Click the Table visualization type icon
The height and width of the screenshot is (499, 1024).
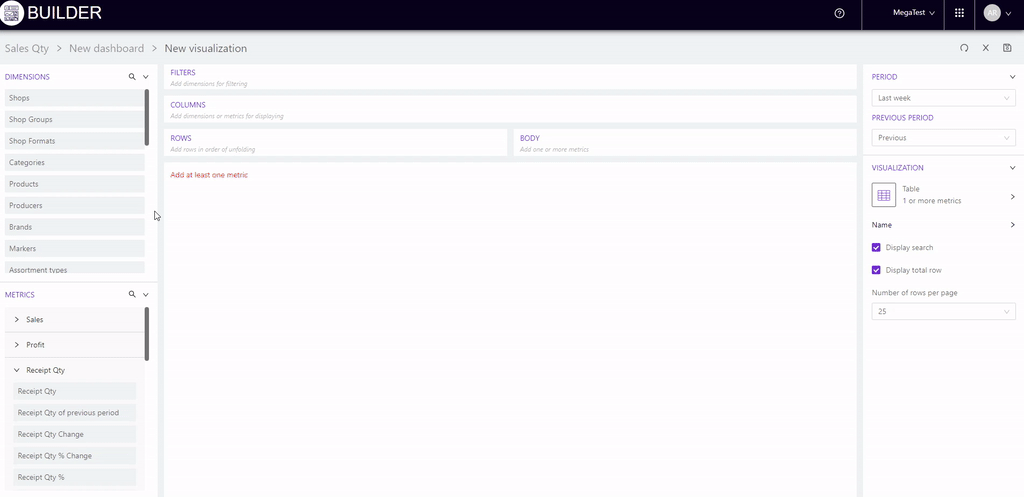(x=884, y=195)
